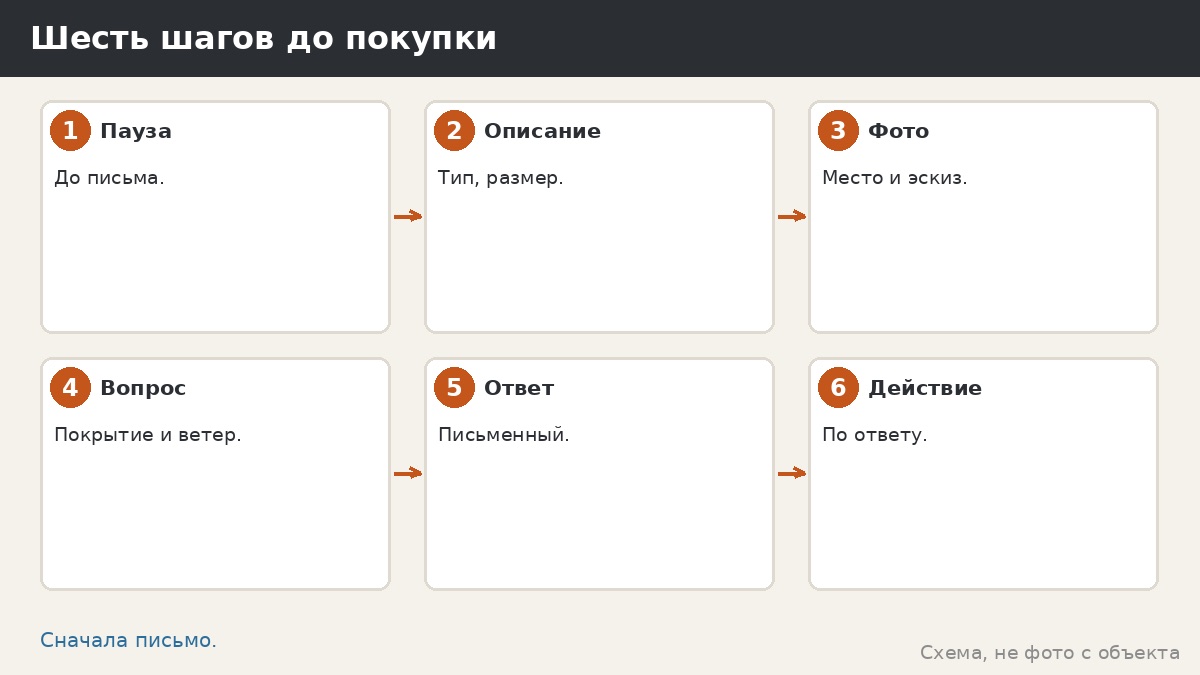Click the arrow from Пауза to Описание

point(408,216)
